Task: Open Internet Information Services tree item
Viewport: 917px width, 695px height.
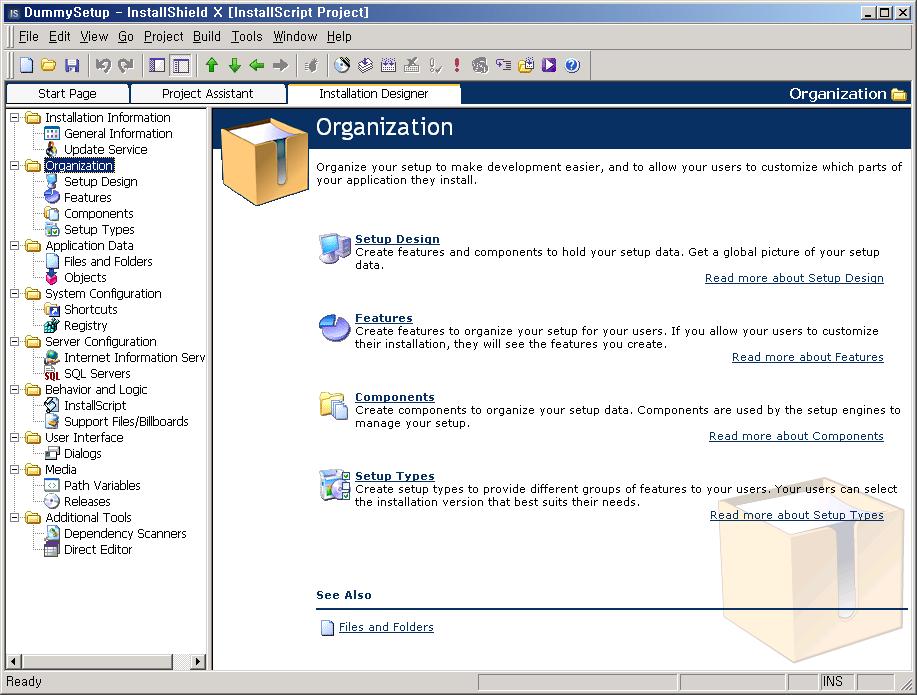Action: click(x=135, y=357)
